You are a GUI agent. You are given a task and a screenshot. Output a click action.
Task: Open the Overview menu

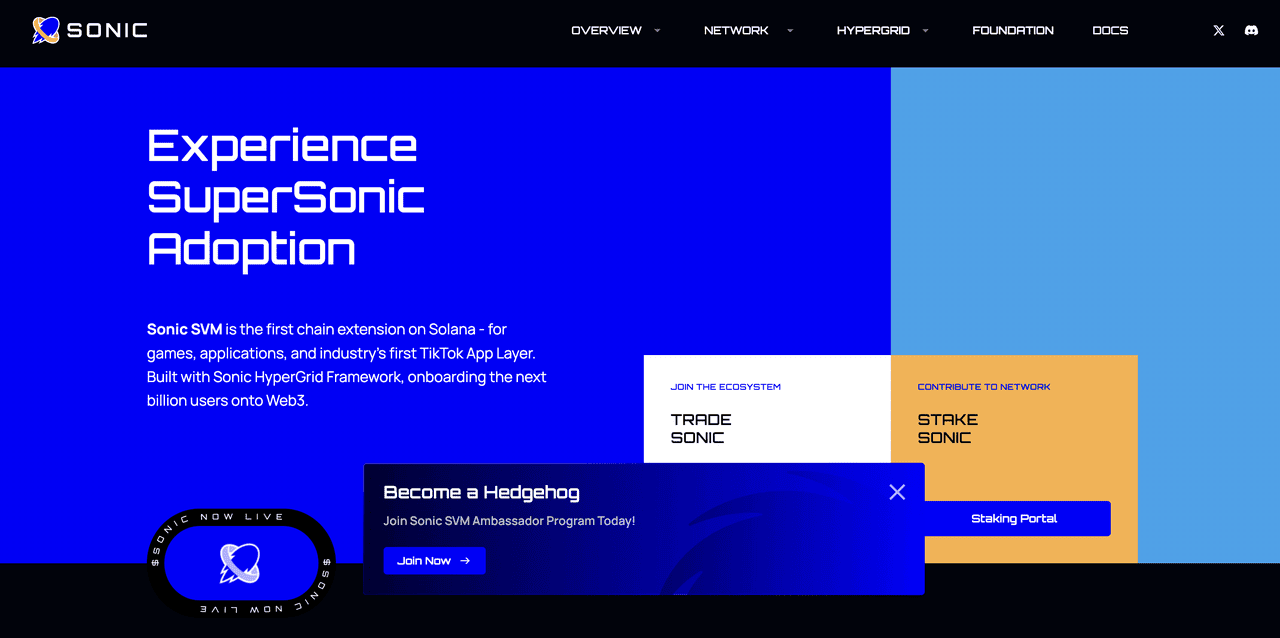tap(606, 31)
